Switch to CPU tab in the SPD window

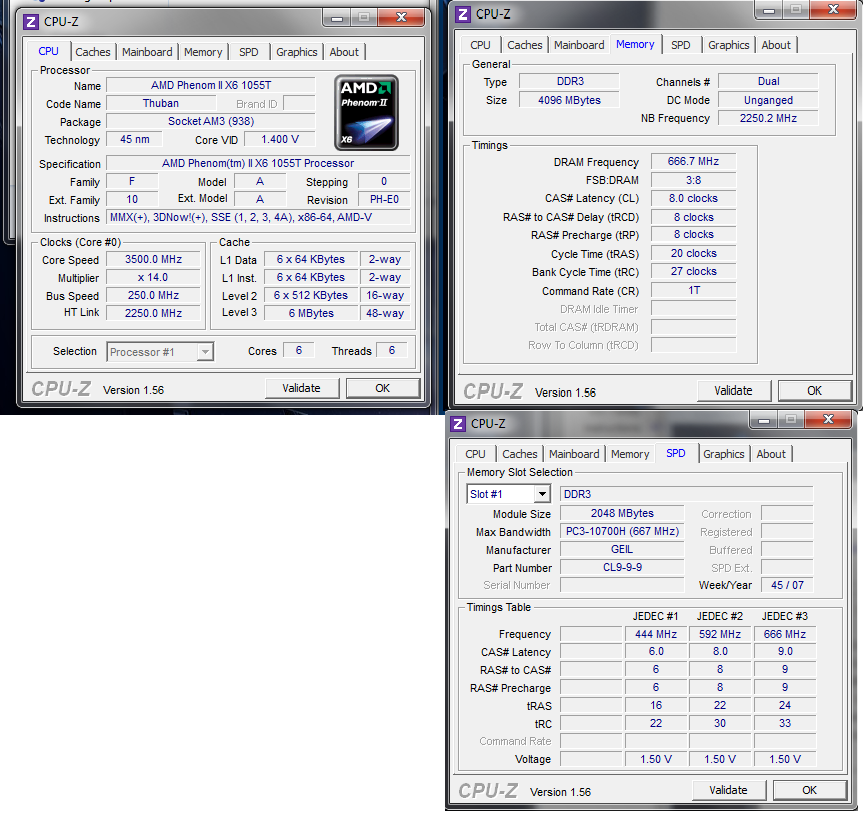(x=475, y=454)
